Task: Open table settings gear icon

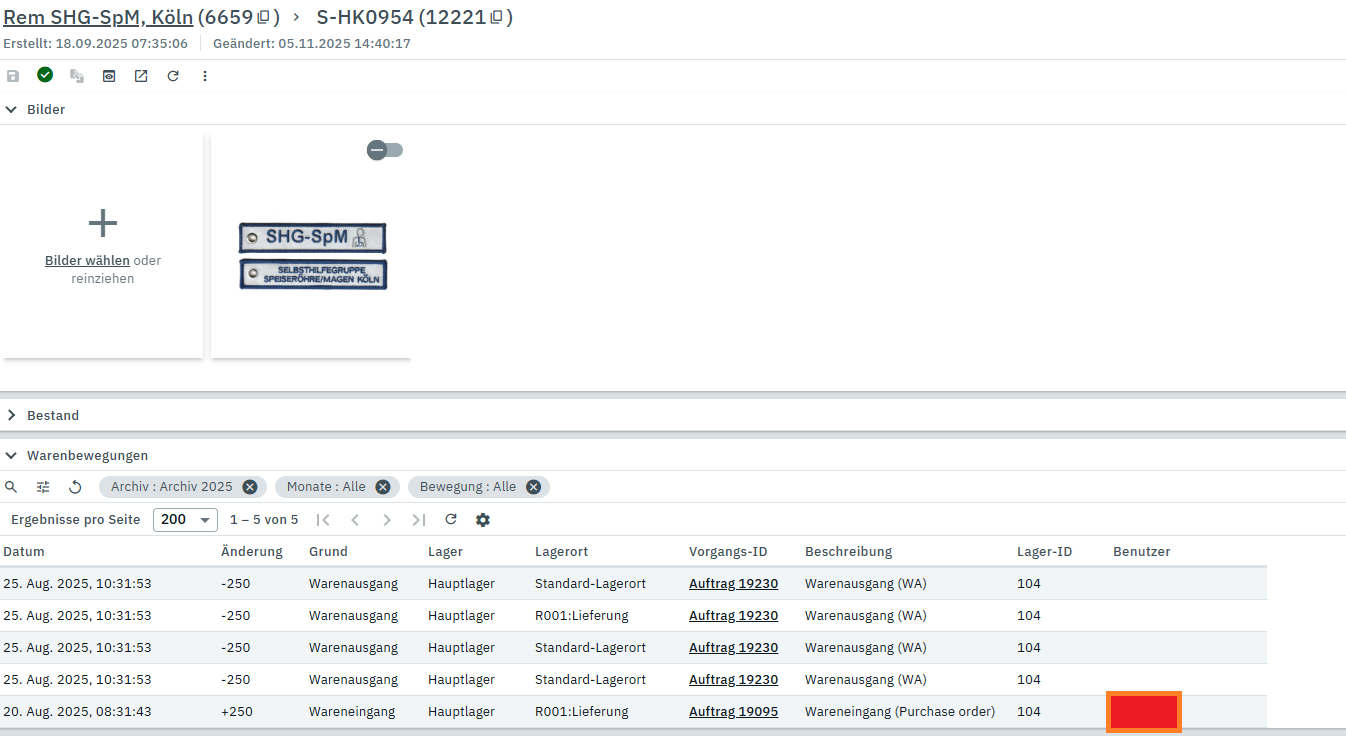Action: pyautogui.click(x=483, y=520)
